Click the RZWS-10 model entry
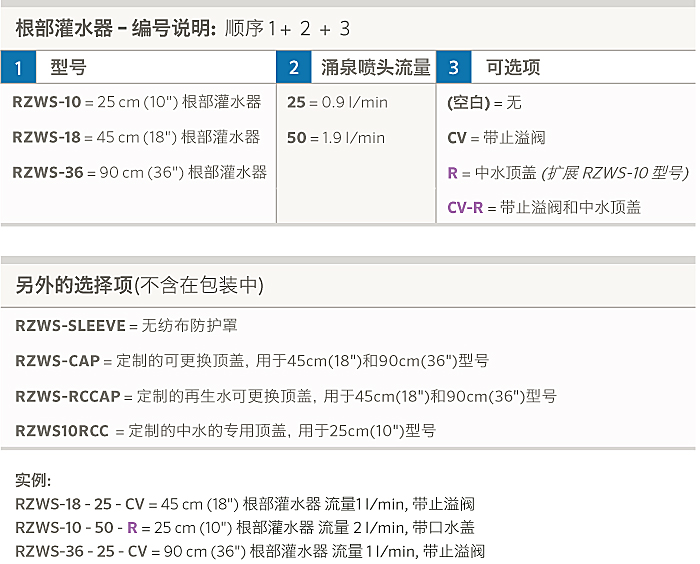Image resolution: width=700 pixels, height=564 pixels. click(x=136, y=102)
